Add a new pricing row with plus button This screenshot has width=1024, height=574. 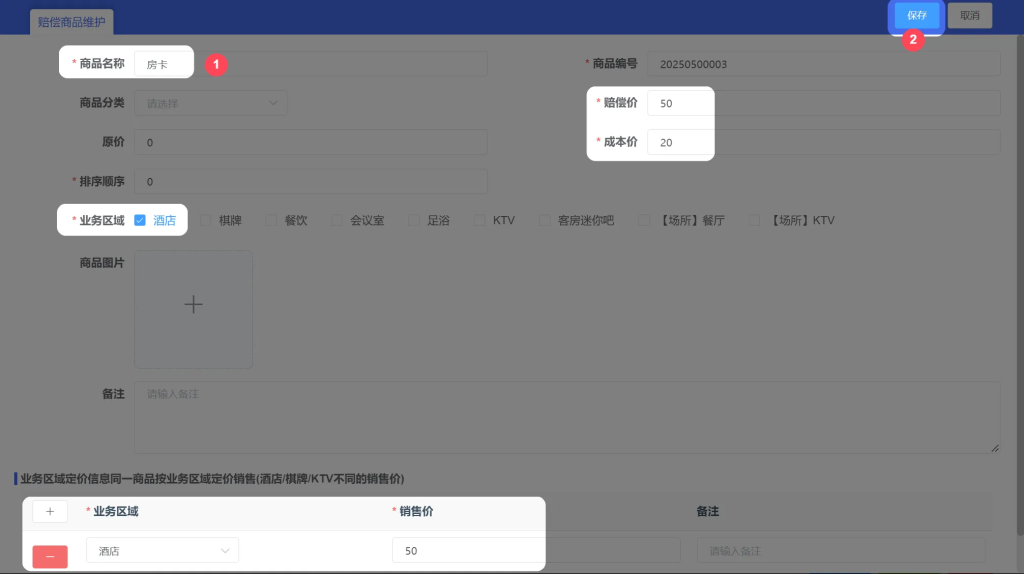click(x=50, y=511)
